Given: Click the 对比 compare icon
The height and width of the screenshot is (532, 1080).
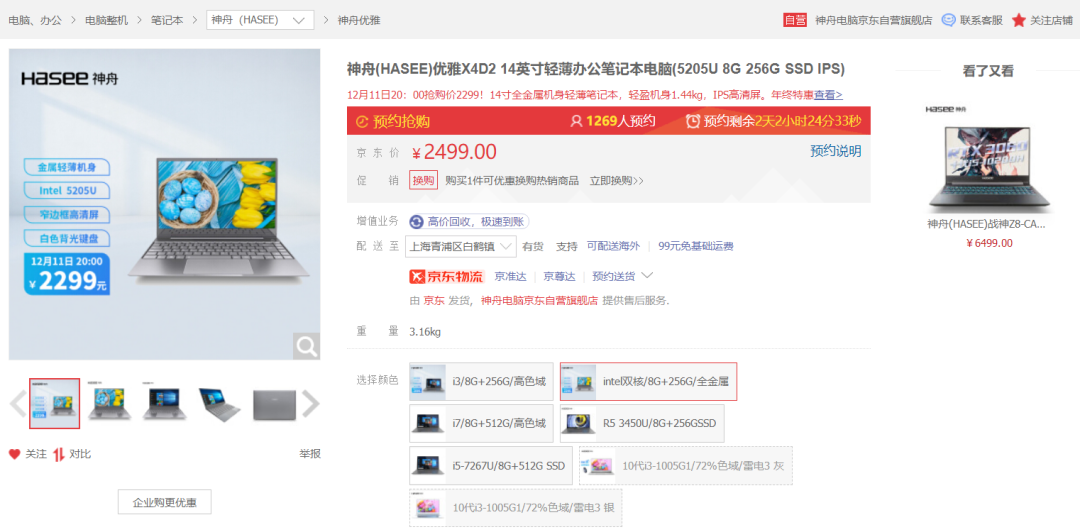Looking at the screenshot, I should 59,454.
